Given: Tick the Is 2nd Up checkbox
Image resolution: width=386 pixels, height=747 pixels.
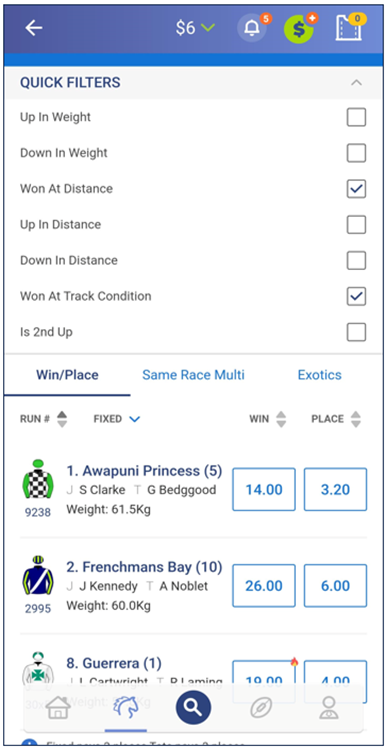Looking at the screenshot, I should tap(356, 332).
